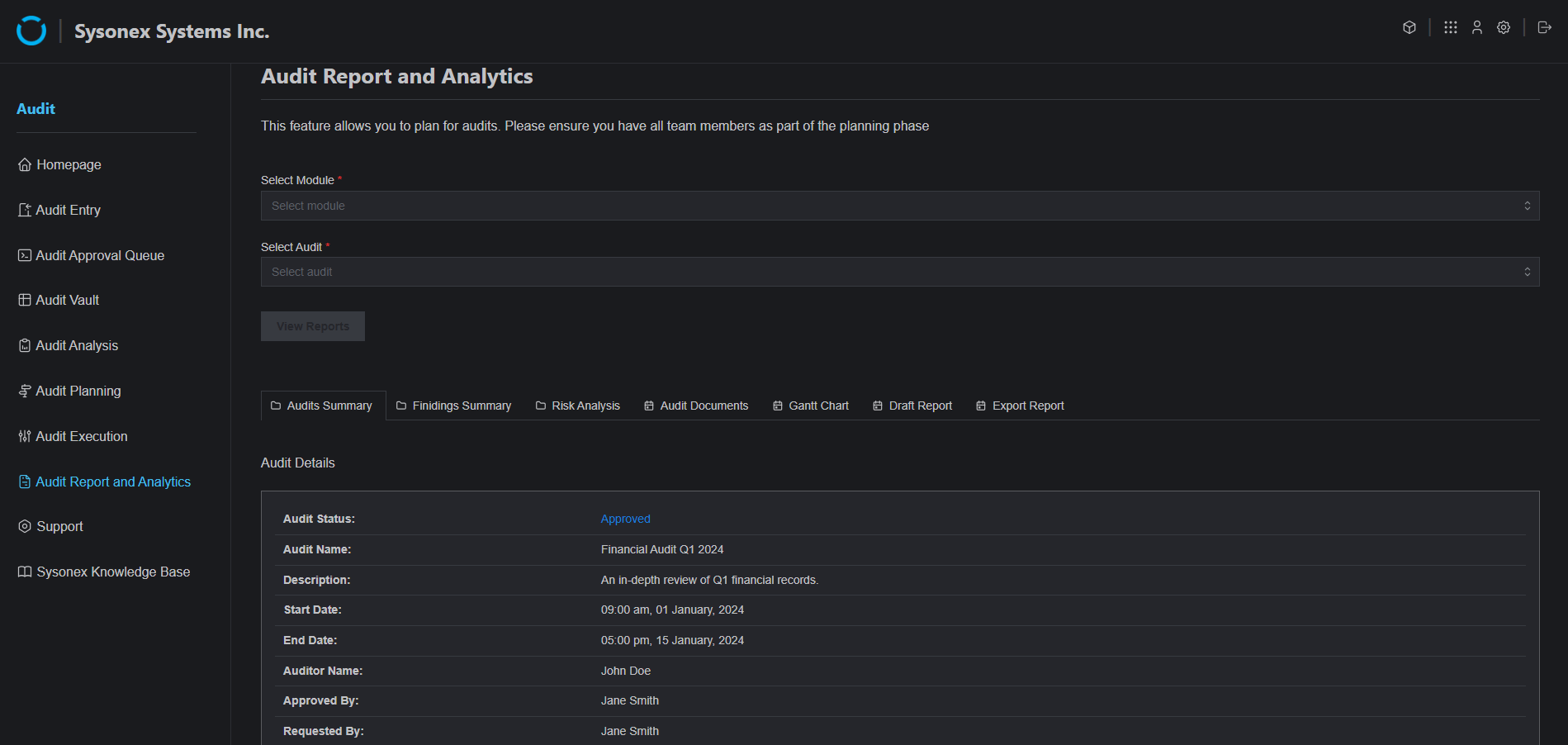Open the Sysonex Knowledge Base link

coord(112,572)
